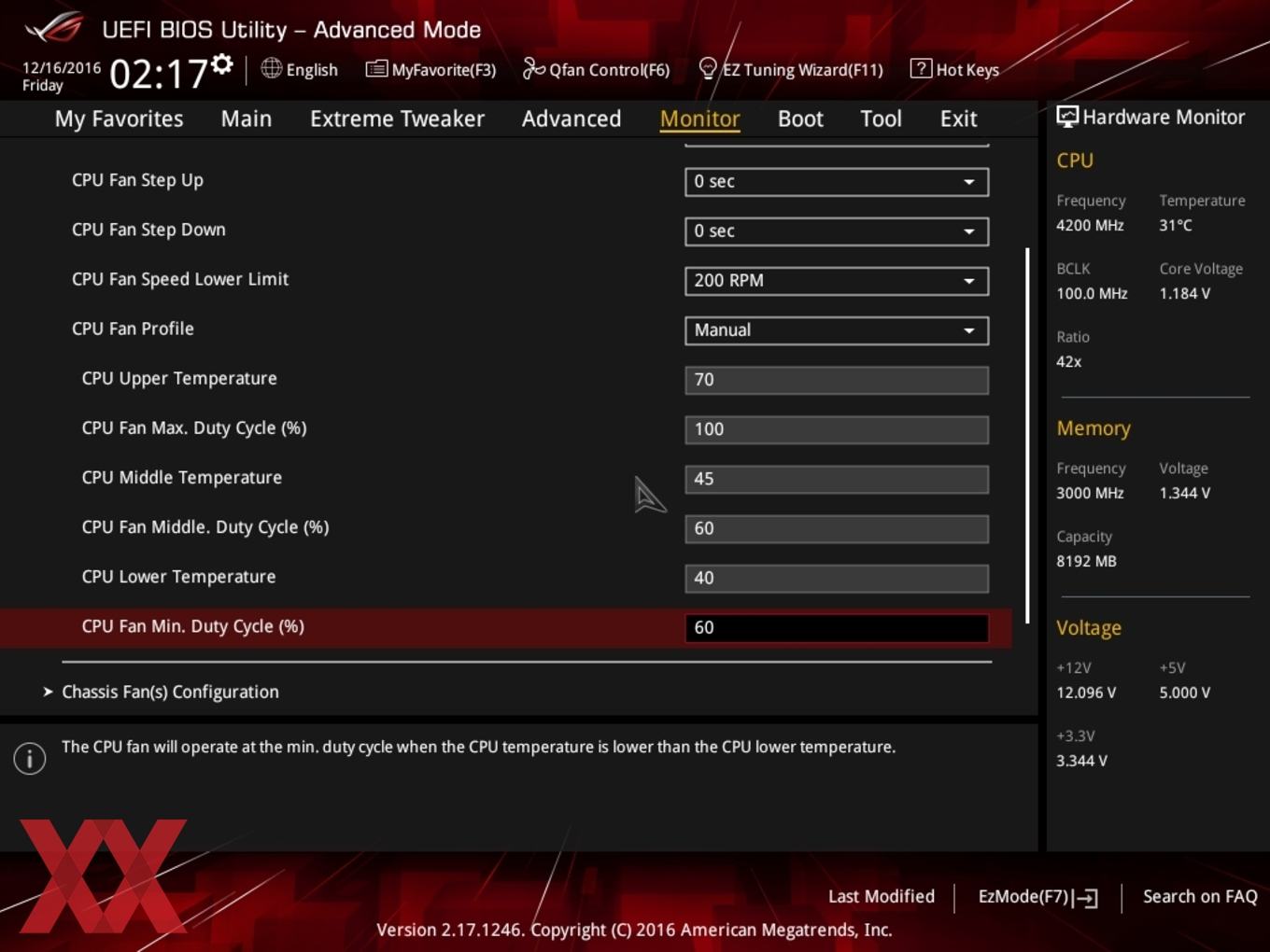Image resolution: width=1270 pixels, height=952 pixels.
Task: Click the info icon beside help text
Action: [x=30, y=759]
